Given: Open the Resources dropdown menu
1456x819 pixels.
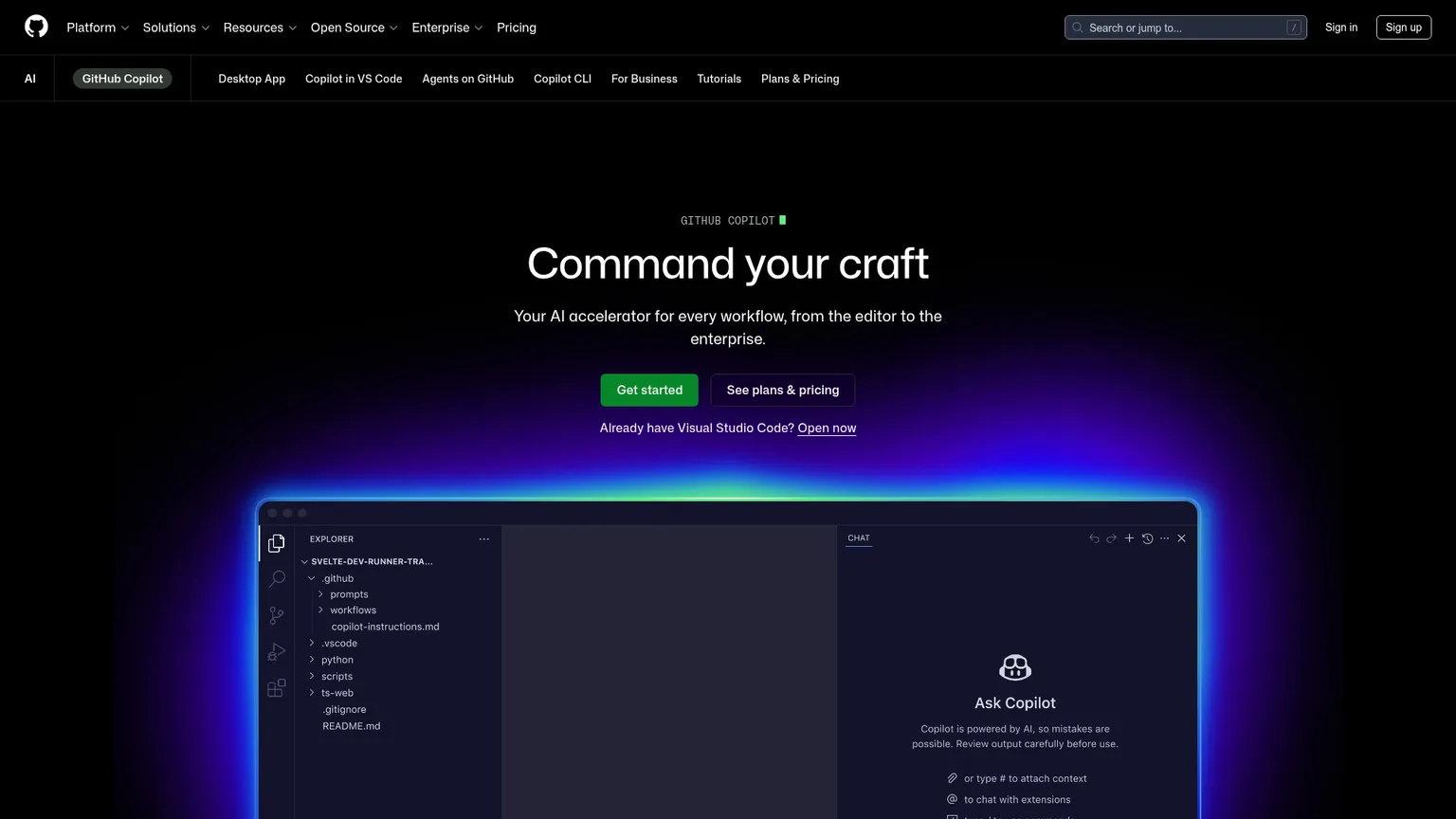Looking at the screenshot, I should point(260,27).
